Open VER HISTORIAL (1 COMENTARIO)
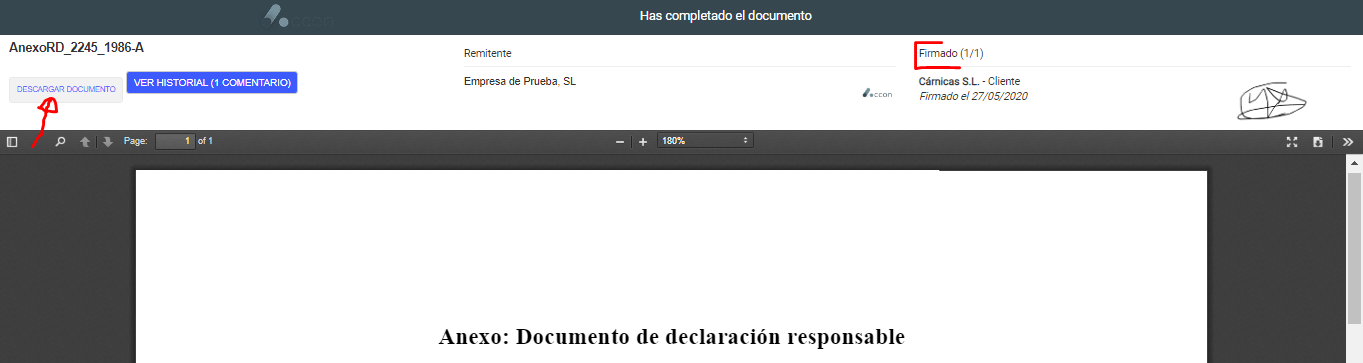Image resolution: width=1363 pixels, height=363 pixels. (212, 82)
